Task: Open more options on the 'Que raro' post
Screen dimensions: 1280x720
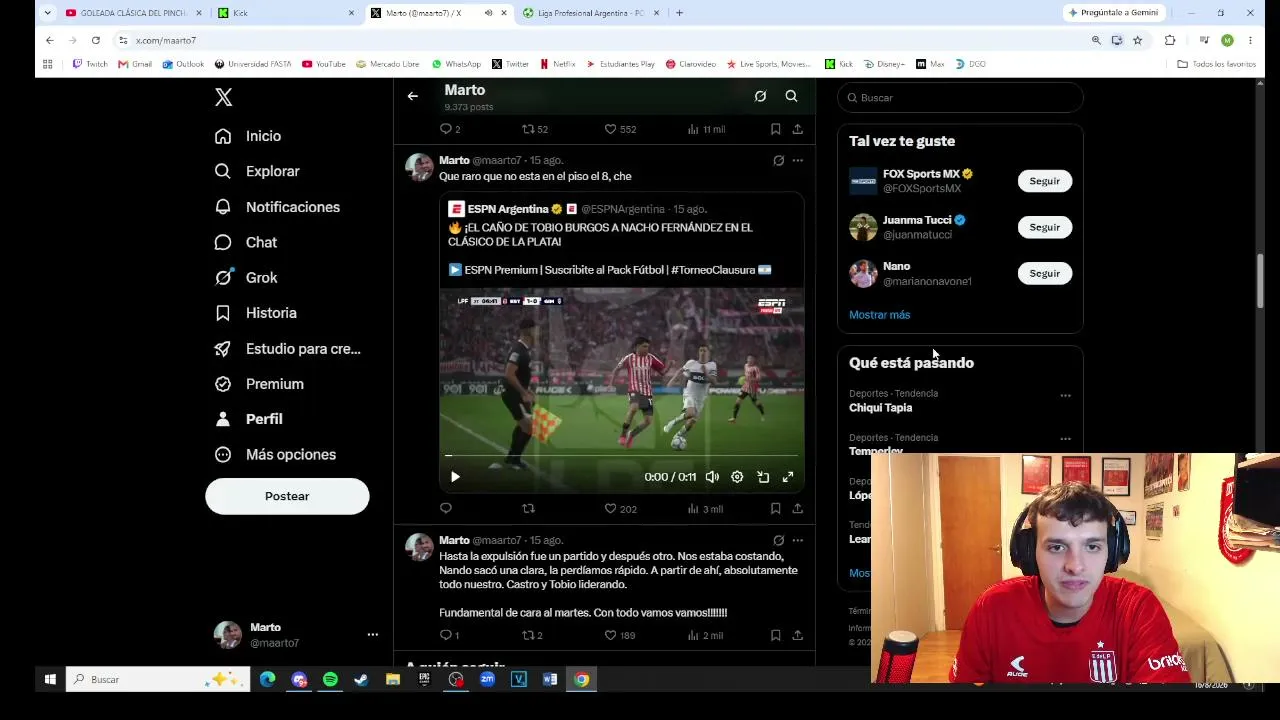Action: coord(797,160)
